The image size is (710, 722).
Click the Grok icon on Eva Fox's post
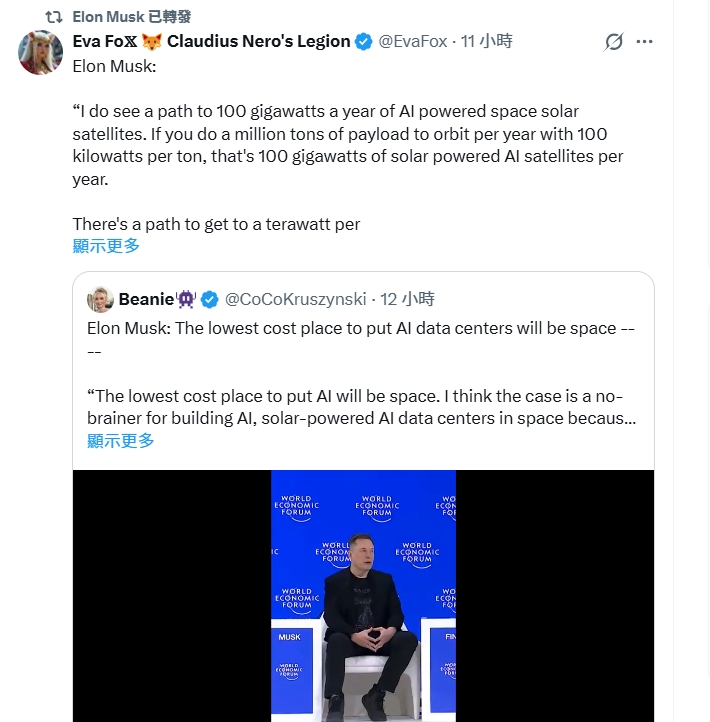(614, 42)
